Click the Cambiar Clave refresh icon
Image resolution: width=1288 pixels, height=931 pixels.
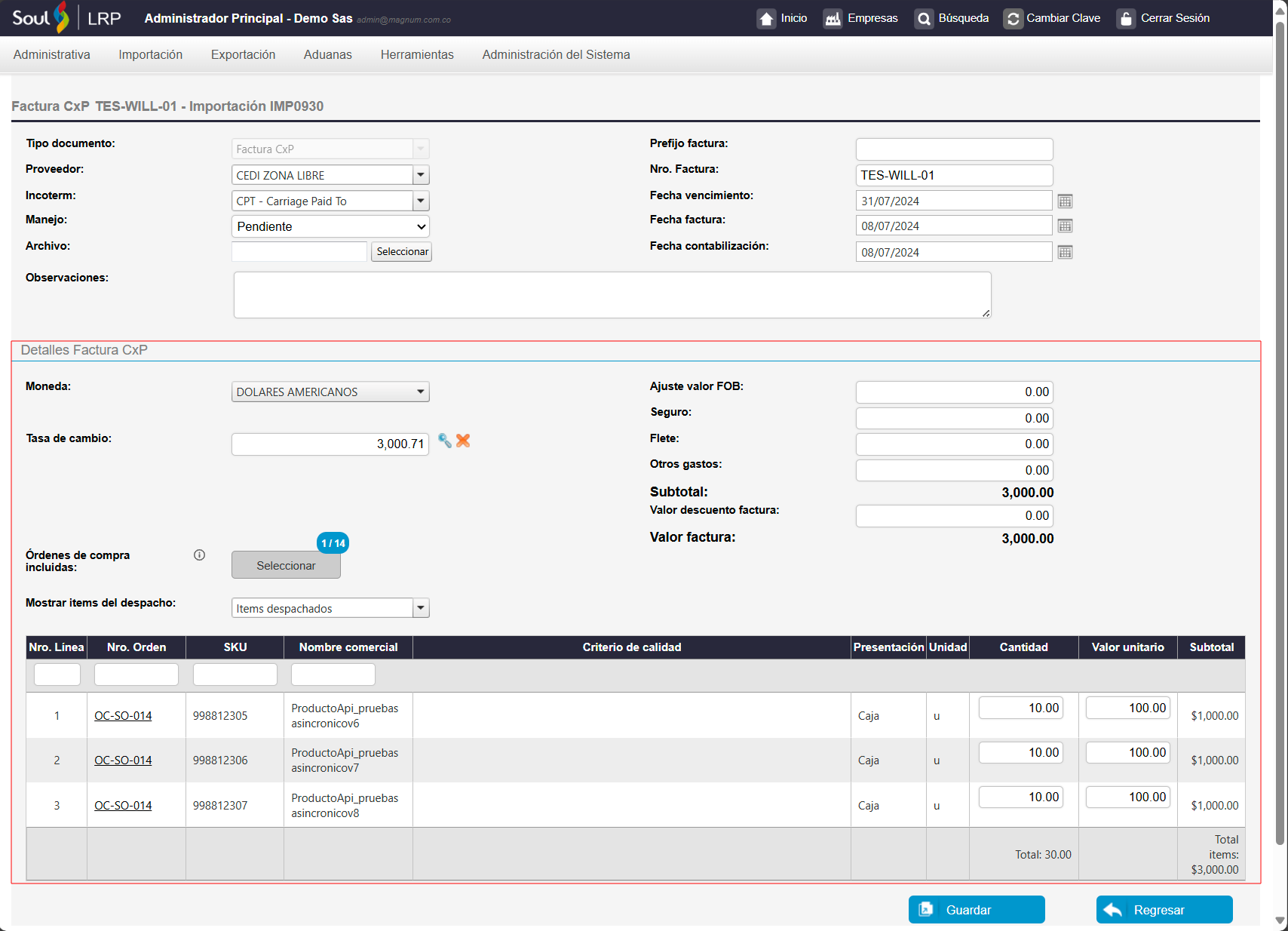(1013, 19)
